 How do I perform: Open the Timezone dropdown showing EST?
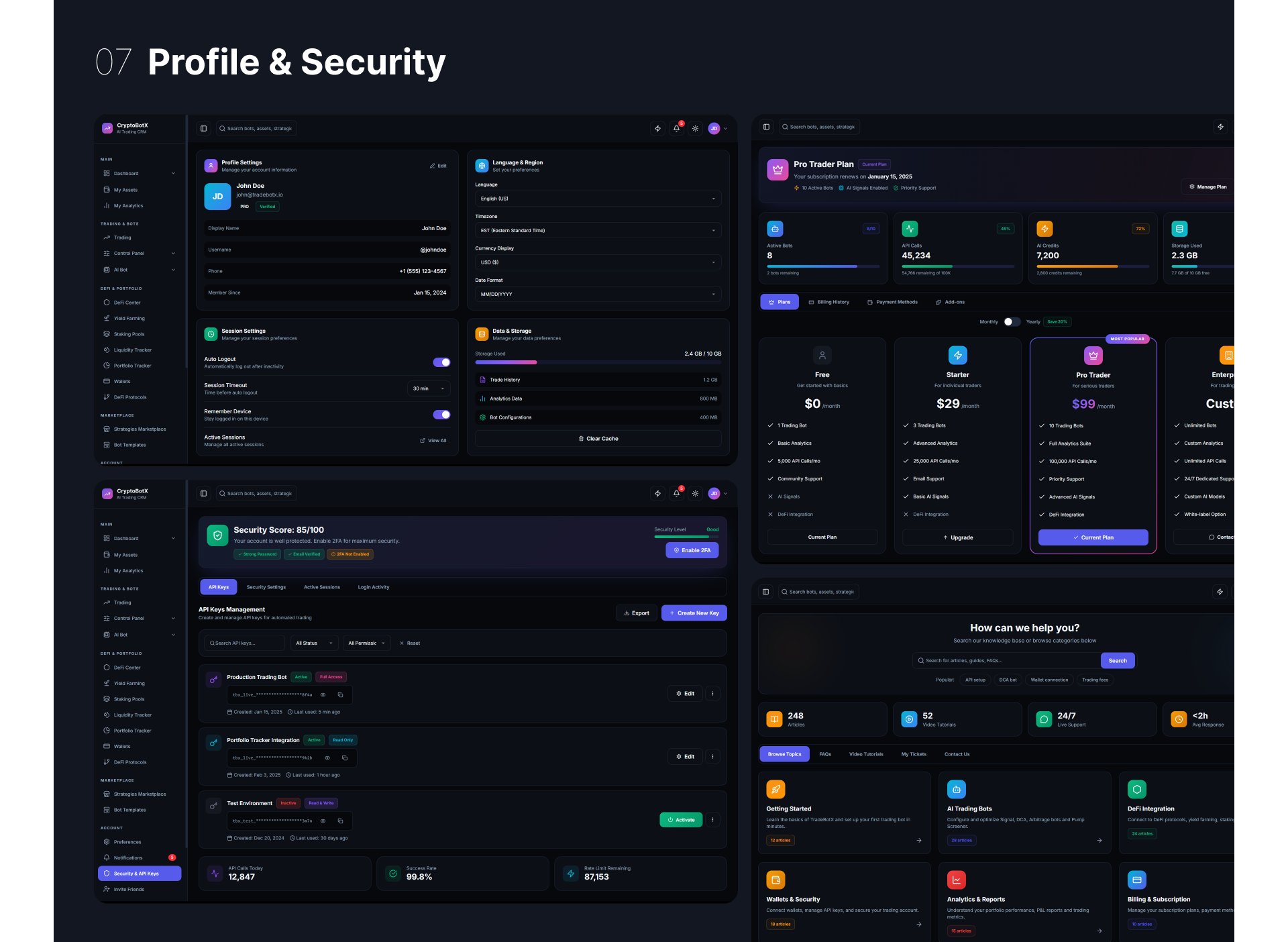[x=598, y=230]
